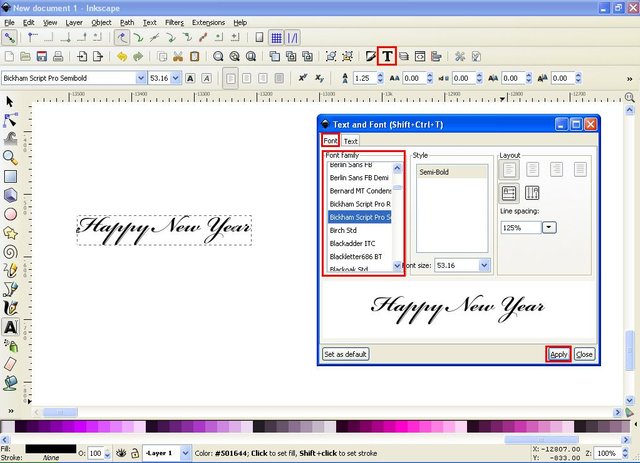Switch to the Font tab in dialog
This screenshot has width=640, height=463.
(330, 140)
